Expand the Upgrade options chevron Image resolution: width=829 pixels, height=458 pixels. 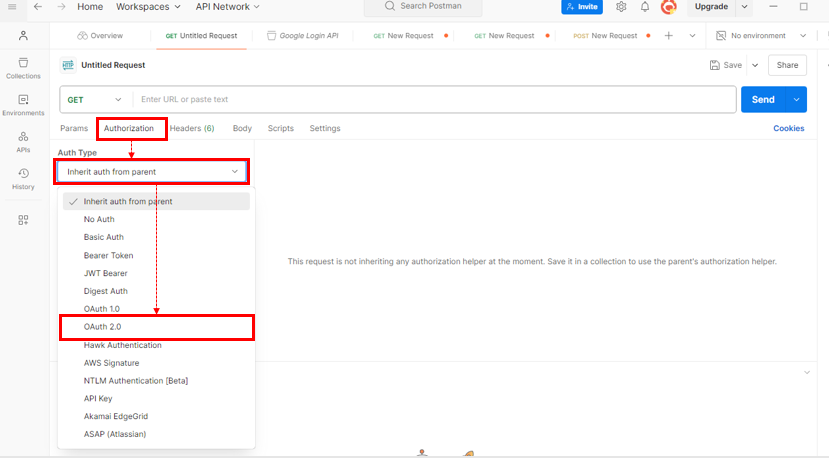(x=744, y=7)
